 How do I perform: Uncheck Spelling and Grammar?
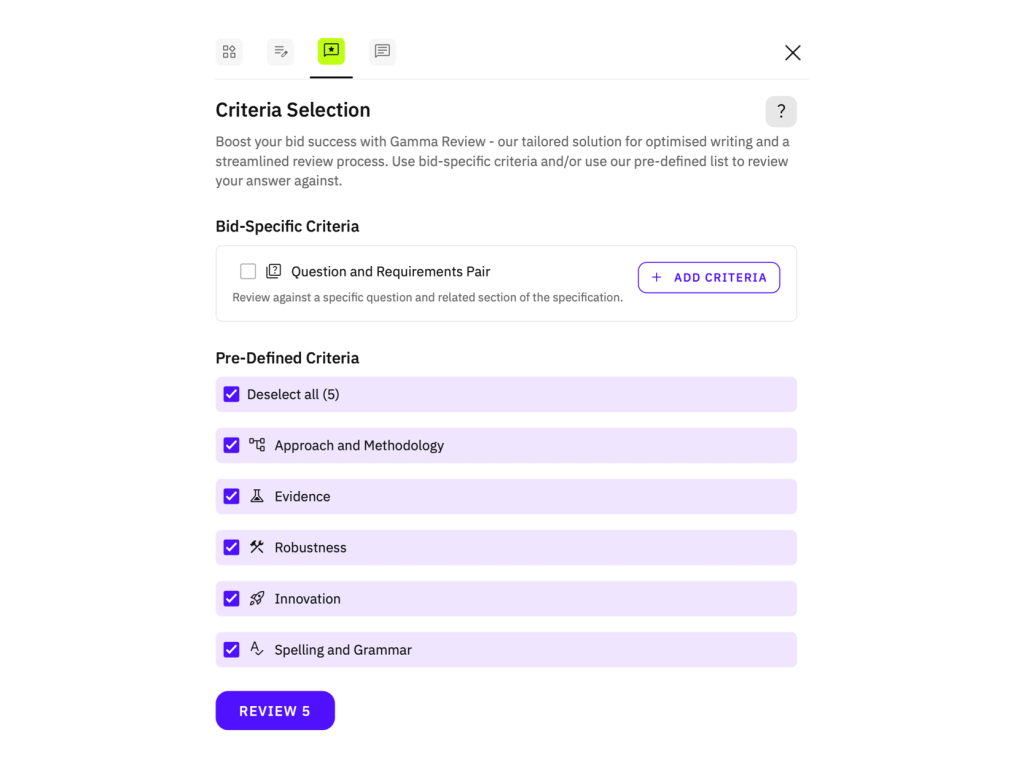coord(231,649)
